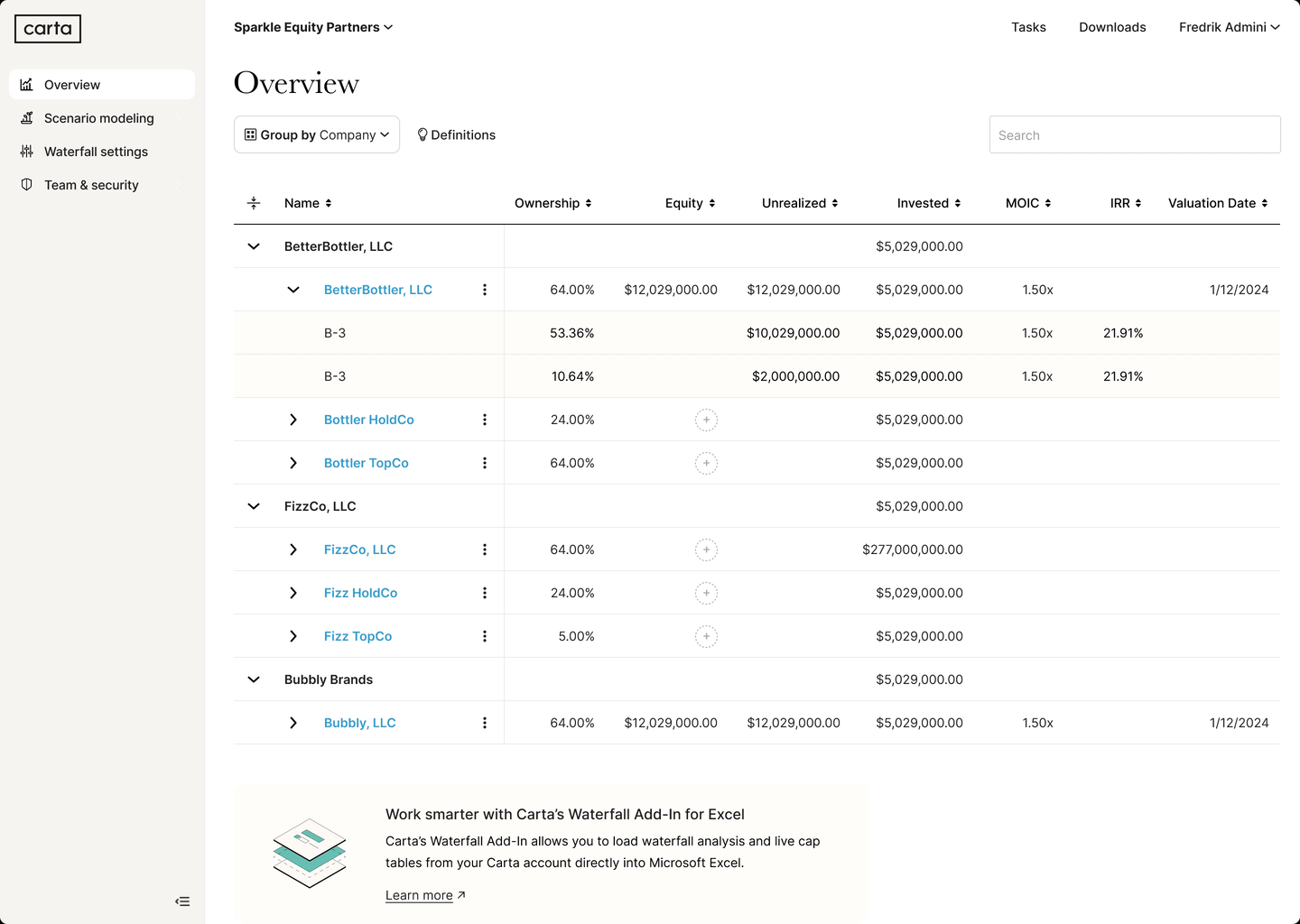Open the BetterBottler, LLC link
Screen dimensions: 1300x924
pos(378,290)
